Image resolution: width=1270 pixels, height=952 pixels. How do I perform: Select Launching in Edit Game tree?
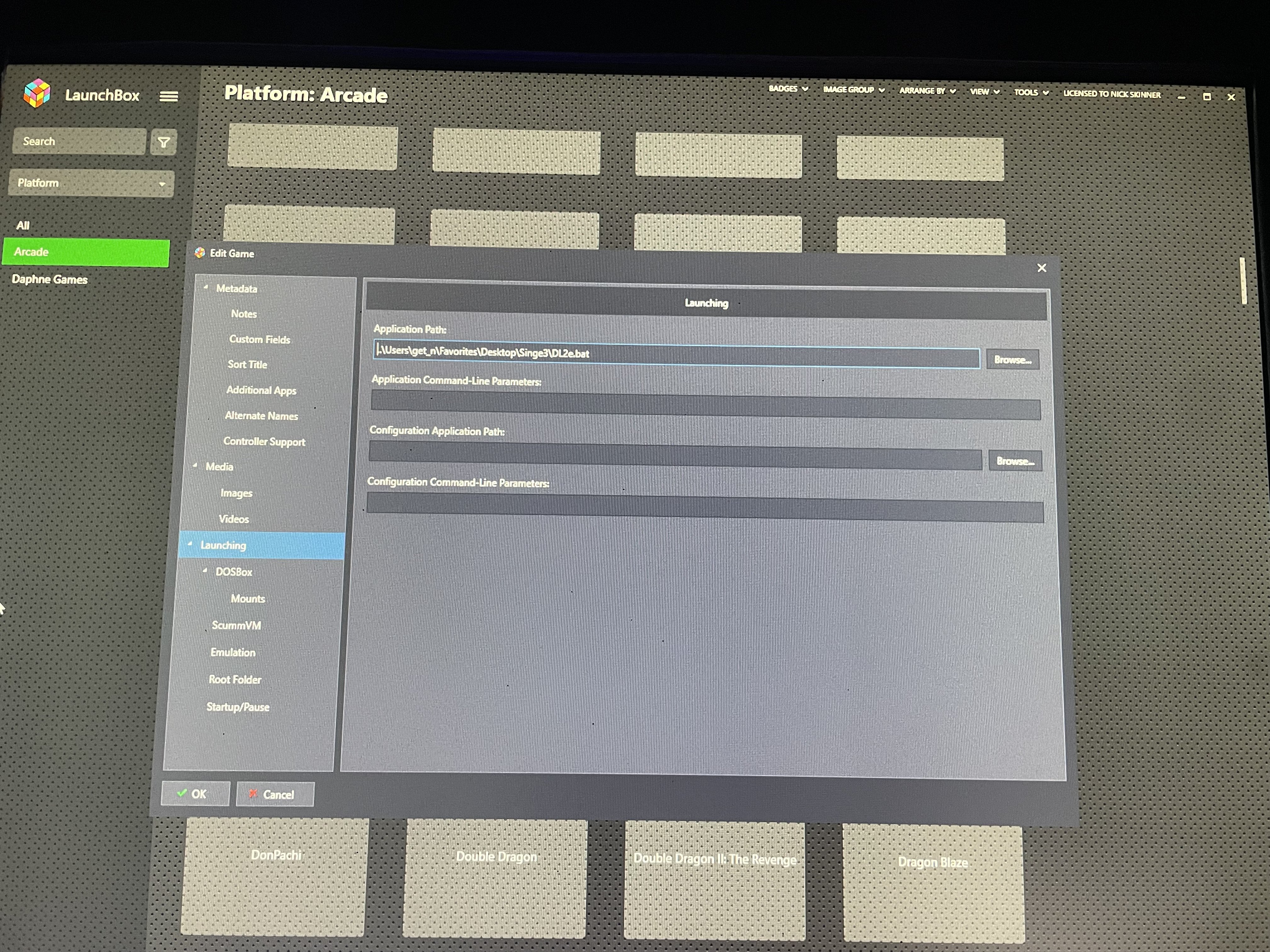click(223, 545)
